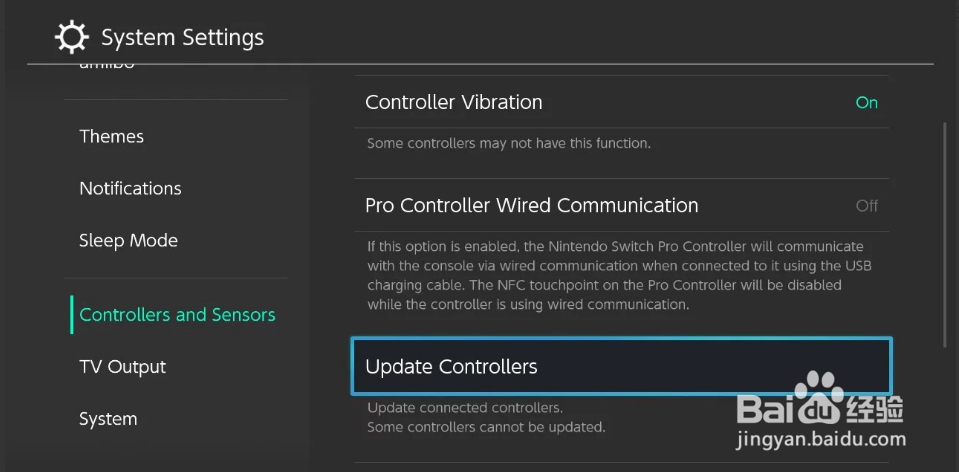Go to Sleep Mode settings
This screenshot has height=472, width=959.
(x=128, y=240)
